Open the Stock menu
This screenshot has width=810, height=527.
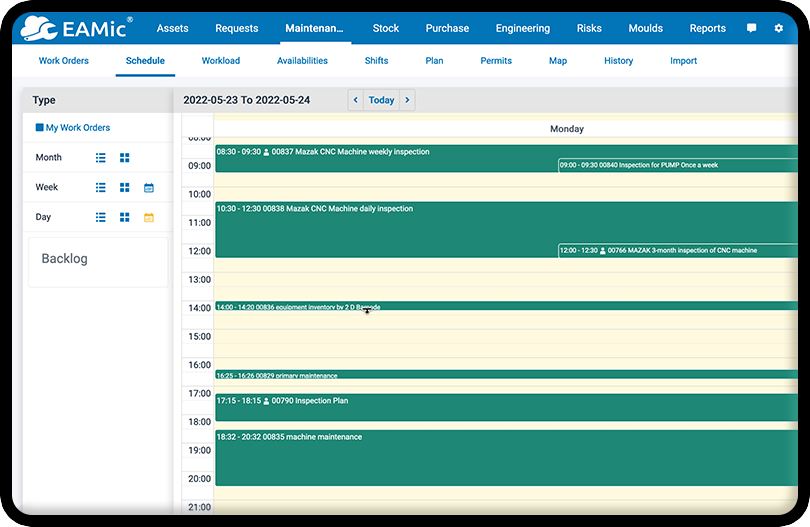tap(386, 28)
